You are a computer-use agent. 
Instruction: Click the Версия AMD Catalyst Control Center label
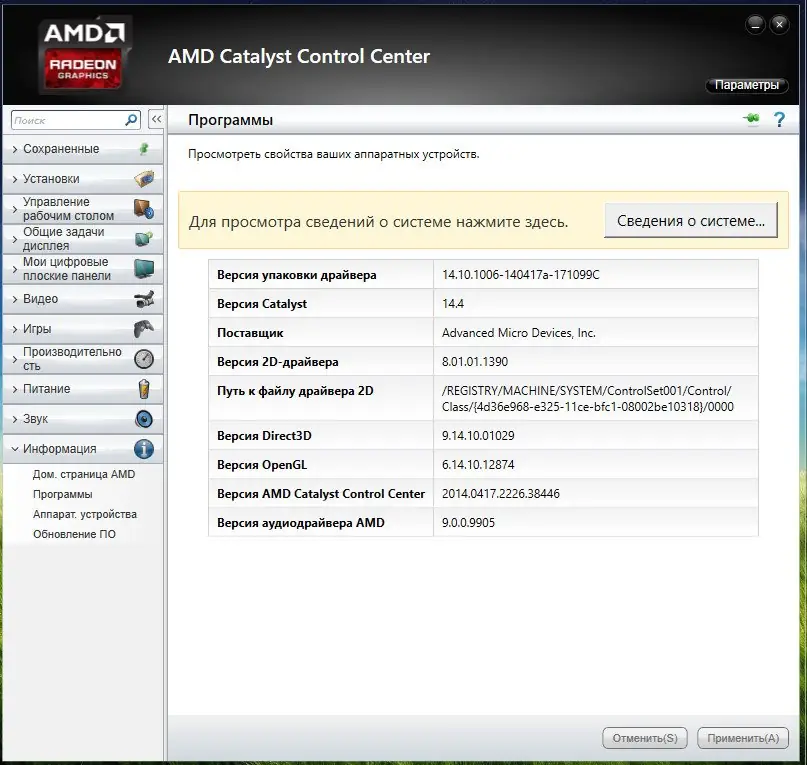tap(321, 494)
